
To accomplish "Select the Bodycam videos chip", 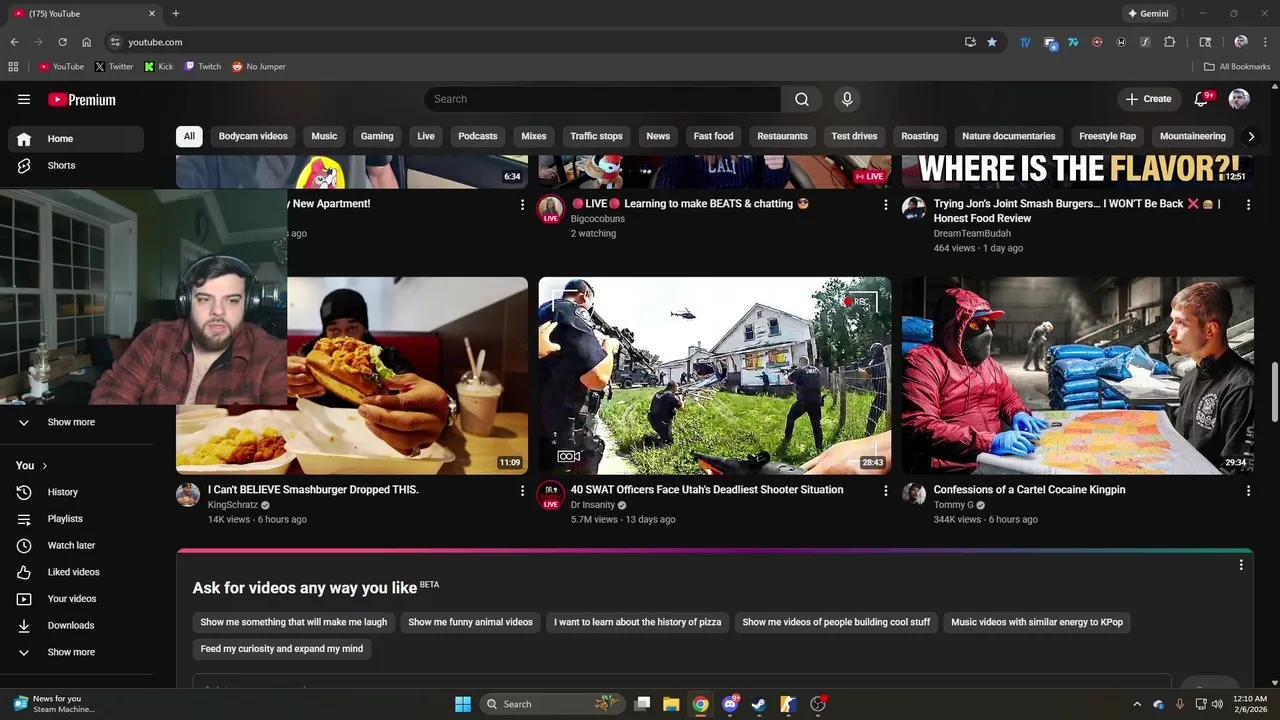I will click(x=253, y=136).
